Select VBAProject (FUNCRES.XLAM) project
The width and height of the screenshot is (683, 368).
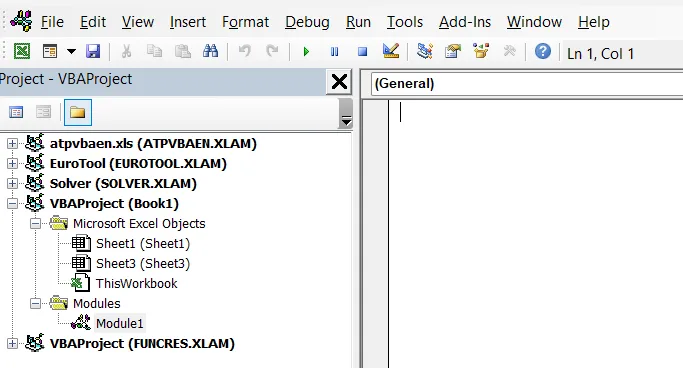(142, 344)
